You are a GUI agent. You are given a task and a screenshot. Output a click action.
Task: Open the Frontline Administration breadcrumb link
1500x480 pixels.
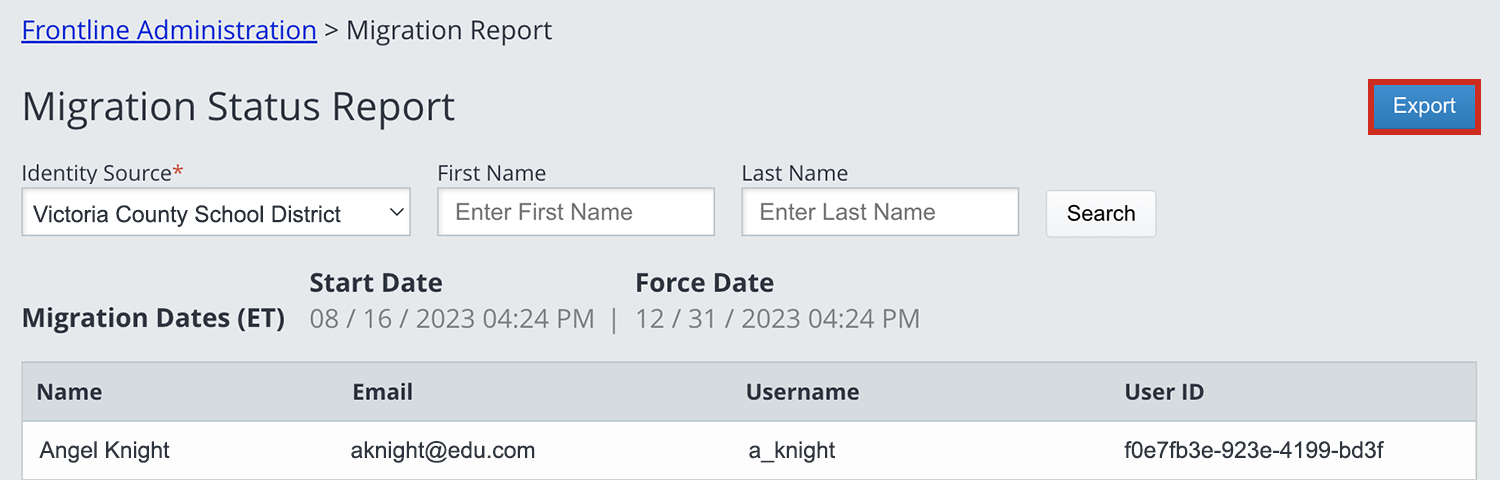pos(169,30)
